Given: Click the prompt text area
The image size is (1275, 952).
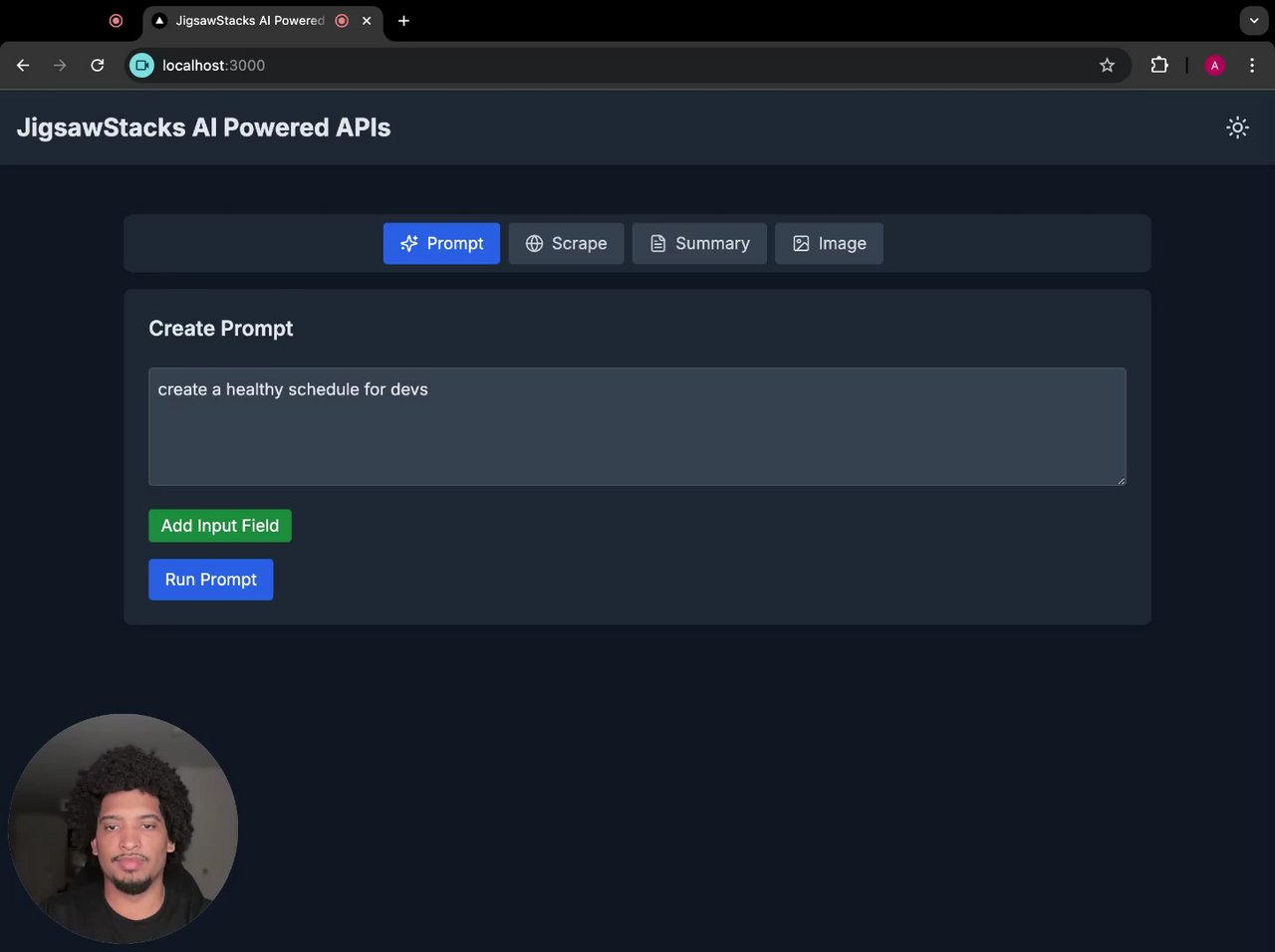Looking at the screenshot, I should 637,427.
